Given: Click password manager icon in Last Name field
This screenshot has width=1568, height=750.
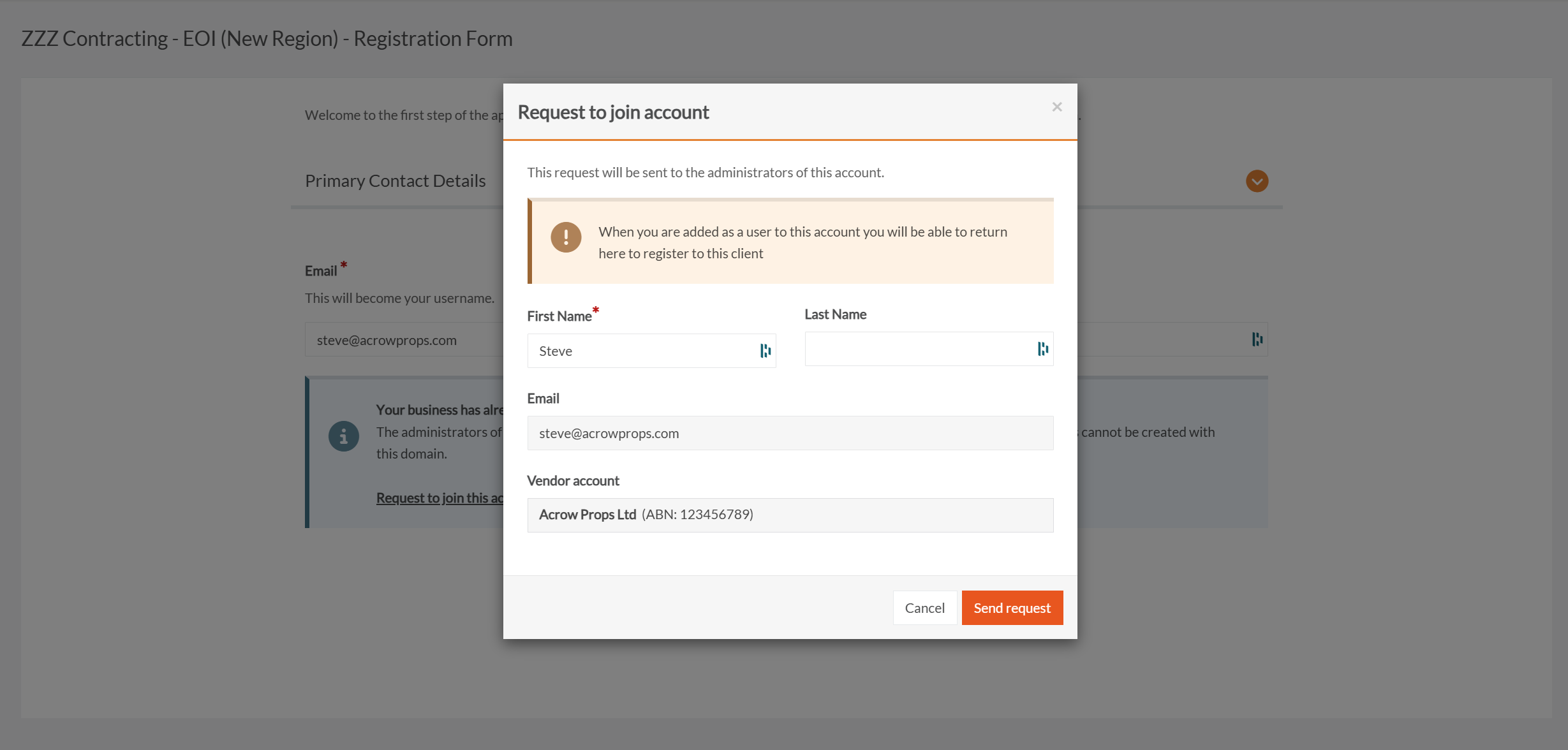Looking at the screenshot, I should click(x=1042, y=349).
